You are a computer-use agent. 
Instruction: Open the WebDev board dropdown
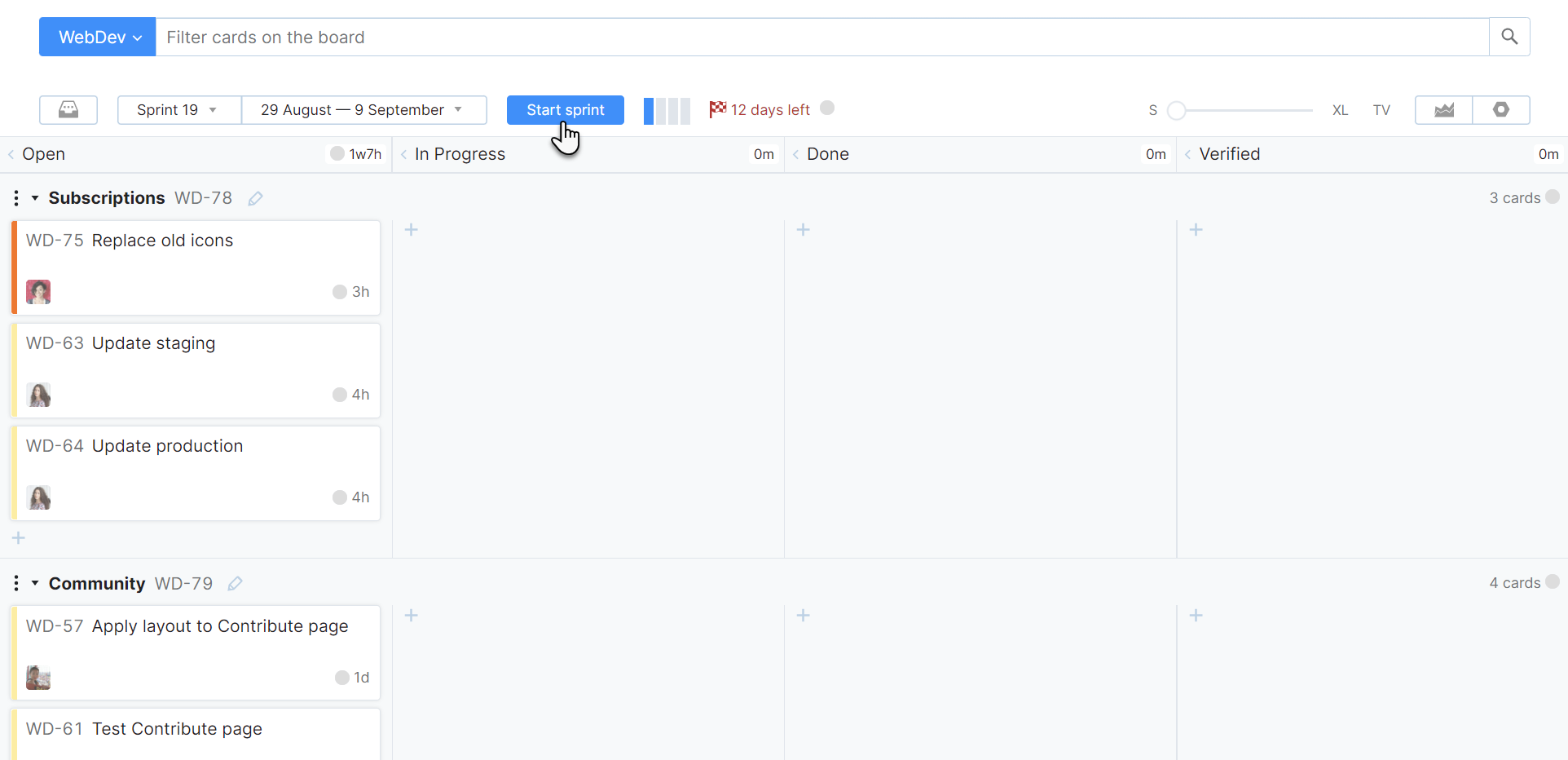[98, 37]
